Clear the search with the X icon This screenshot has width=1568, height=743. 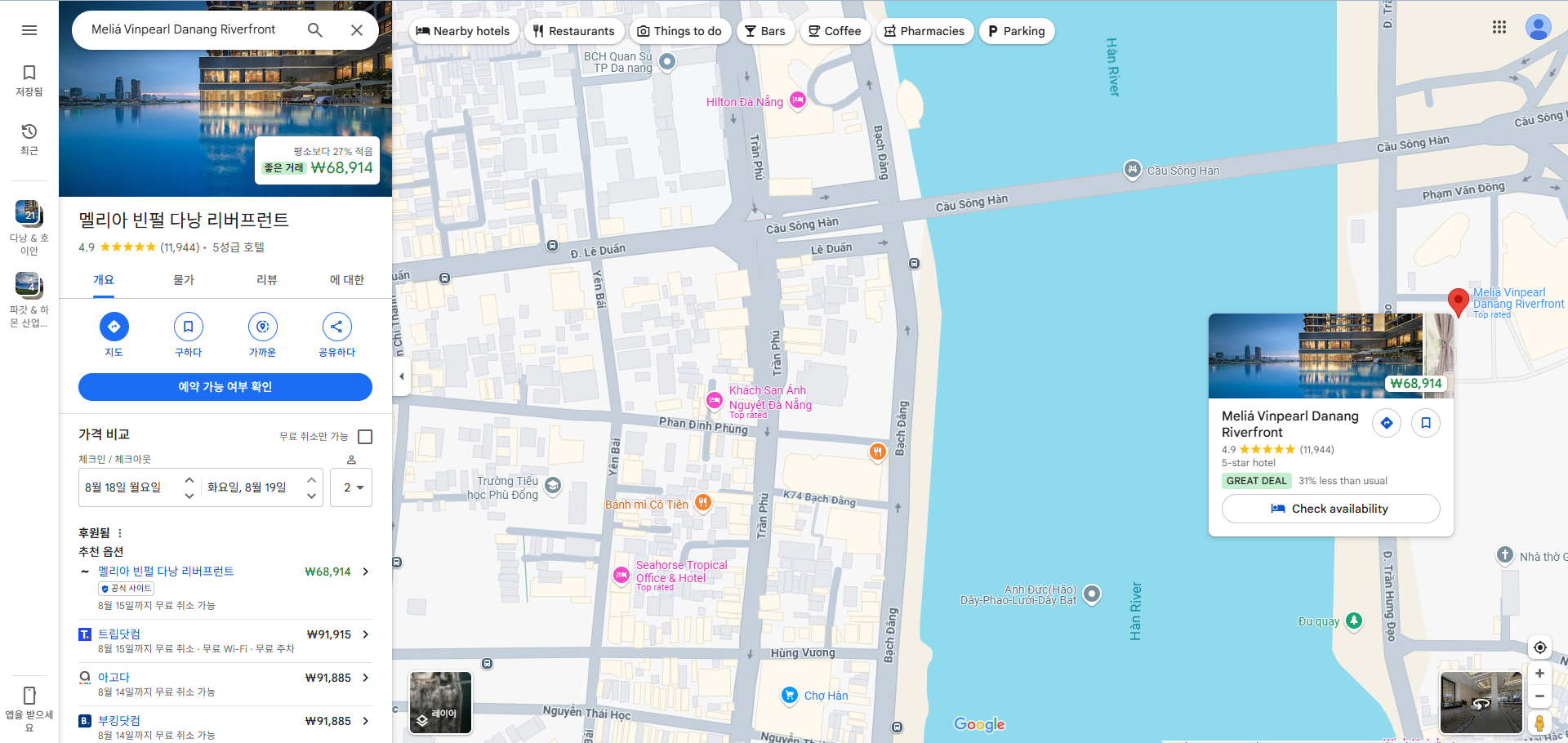[x=357, y=30]
